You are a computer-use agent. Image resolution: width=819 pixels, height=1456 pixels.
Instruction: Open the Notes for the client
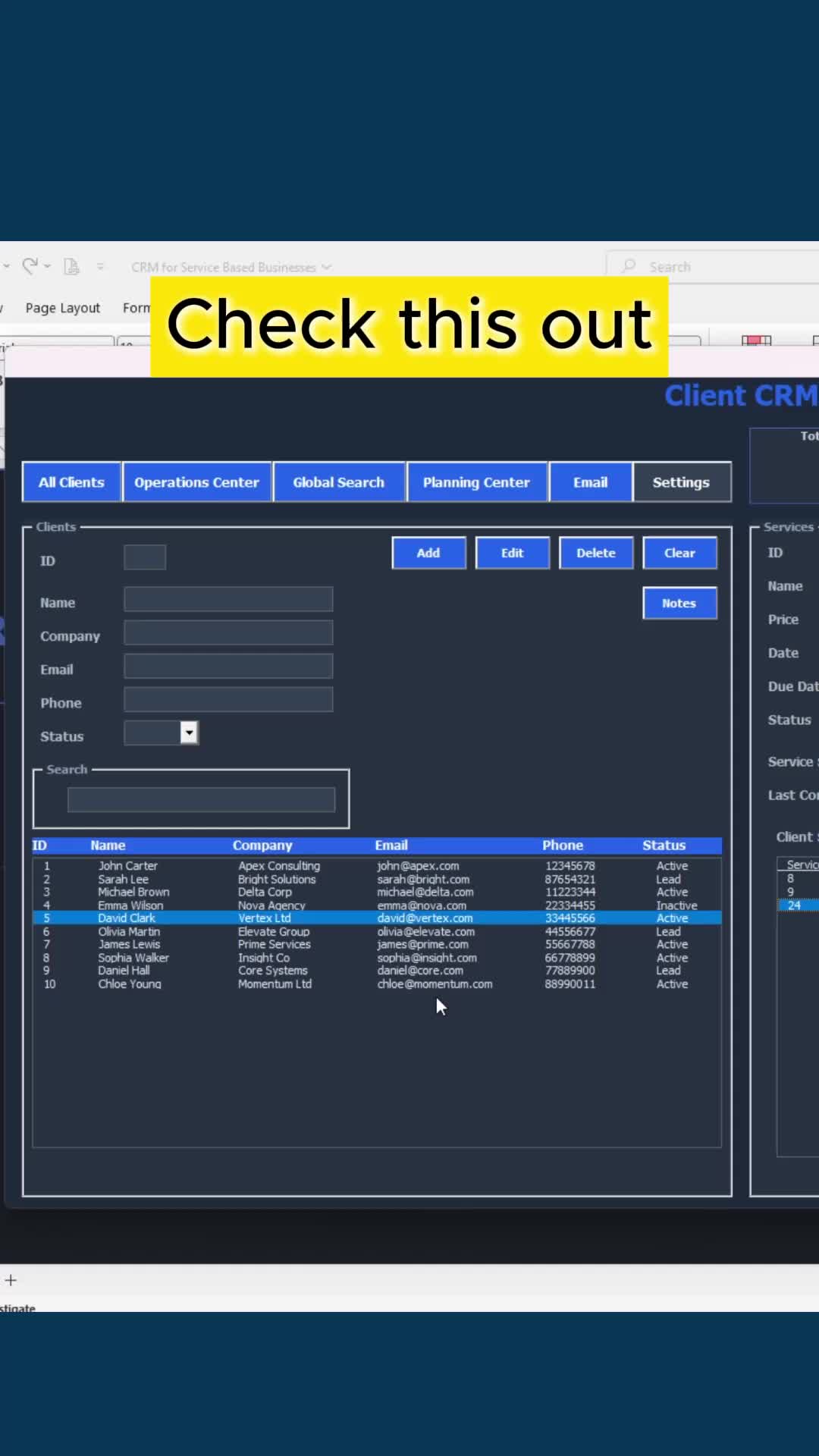coord(679,603)
